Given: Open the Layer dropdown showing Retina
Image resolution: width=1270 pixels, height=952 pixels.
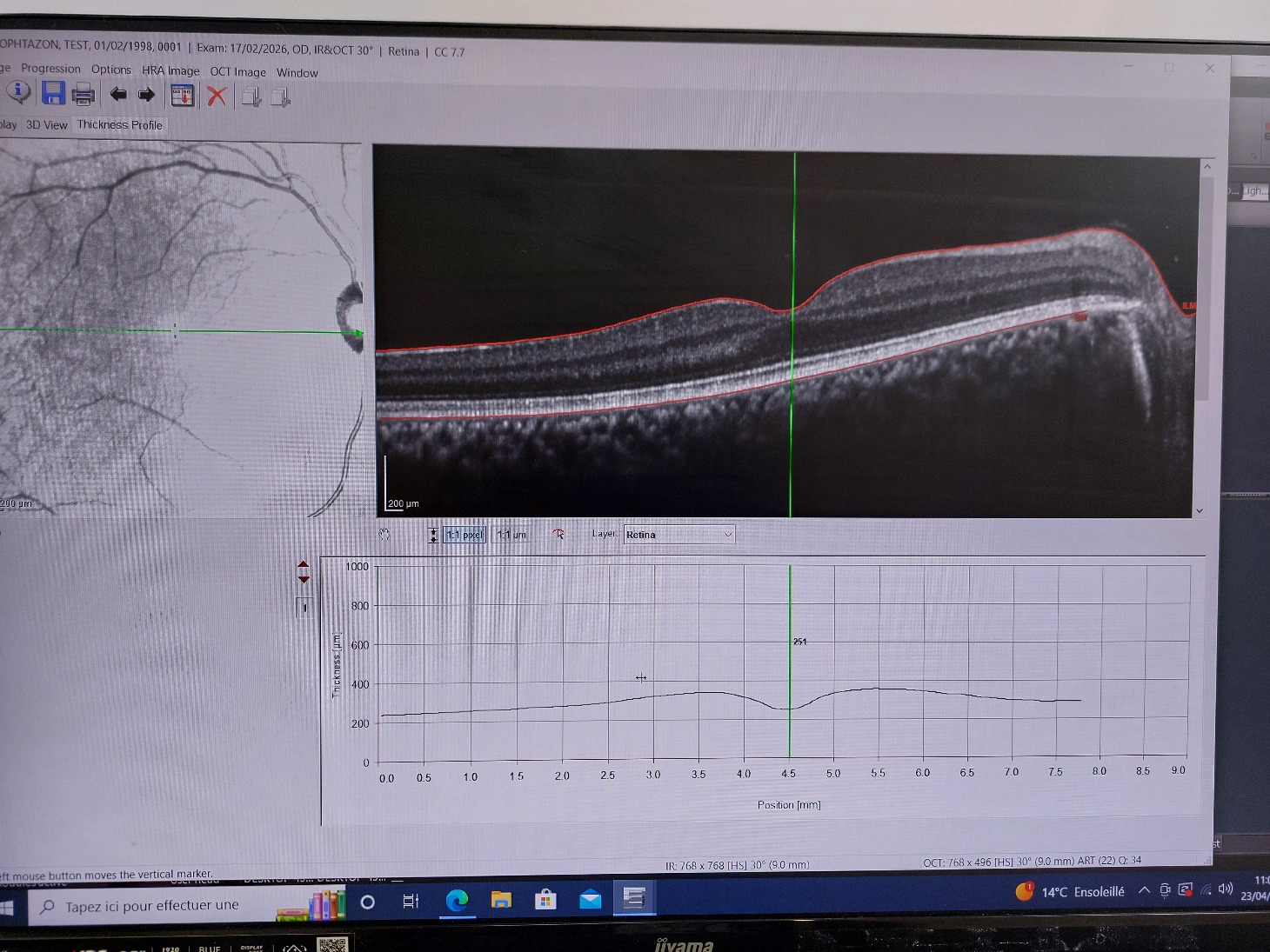Looking at the screenshot, I should (x=678, y=535).
